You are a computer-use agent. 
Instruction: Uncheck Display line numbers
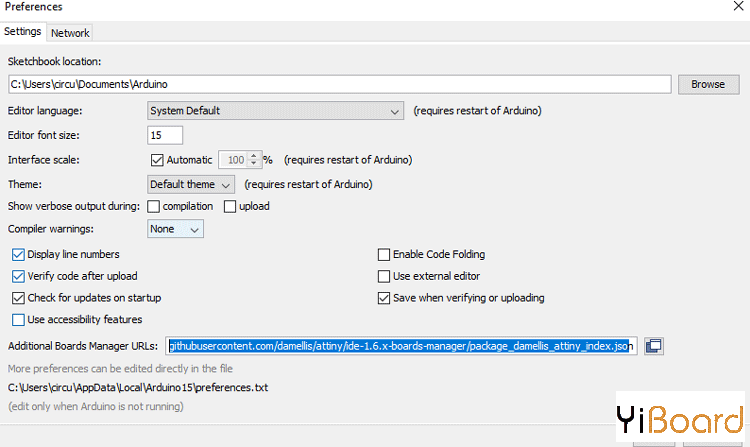pos(18,255)
